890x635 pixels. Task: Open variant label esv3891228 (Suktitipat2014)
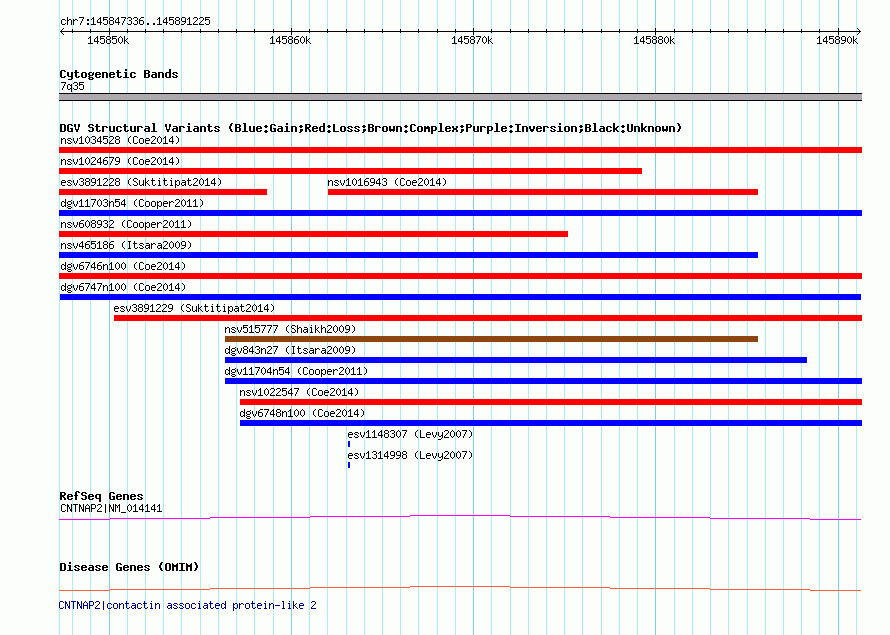click(x=141, y=182)
